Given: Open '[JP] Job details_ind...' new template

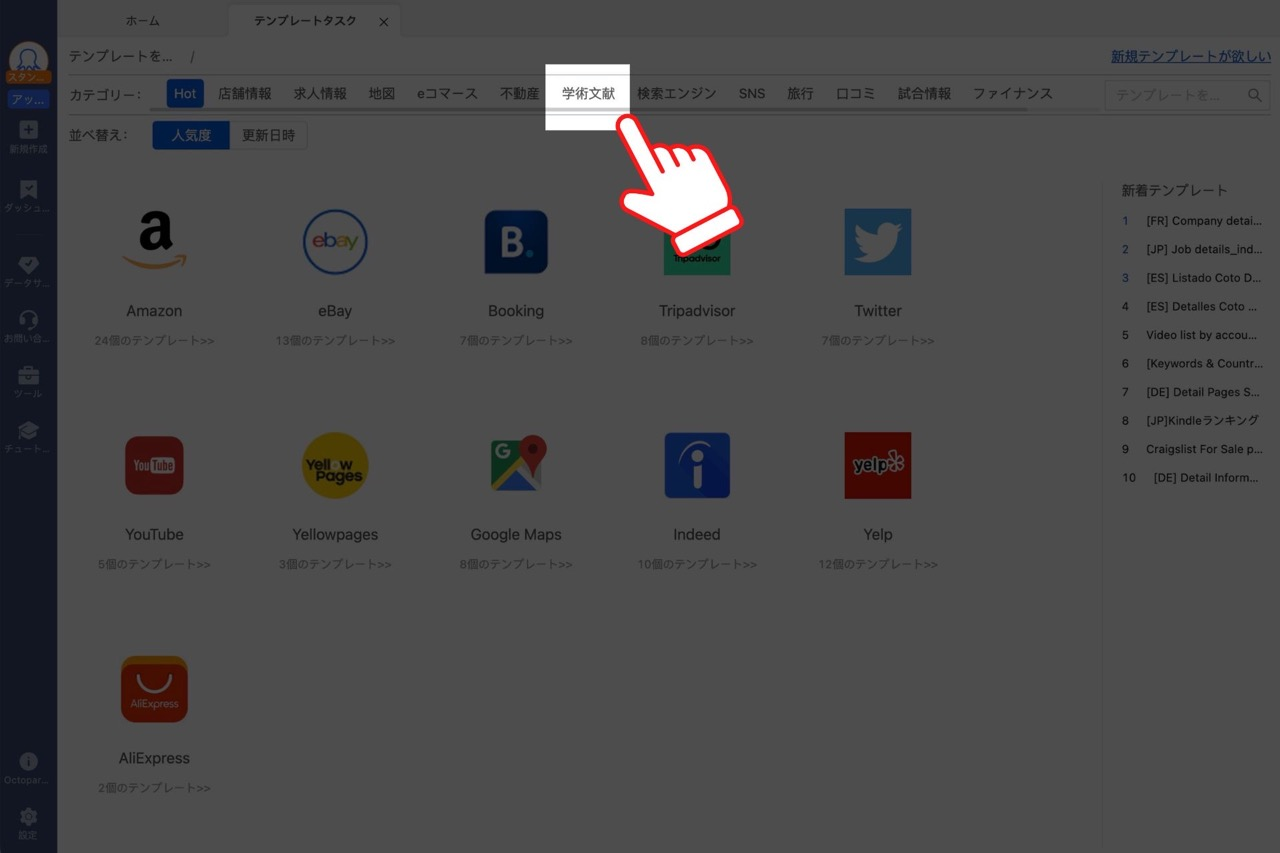Looking at the screenshot, I should click(1204, 249).
